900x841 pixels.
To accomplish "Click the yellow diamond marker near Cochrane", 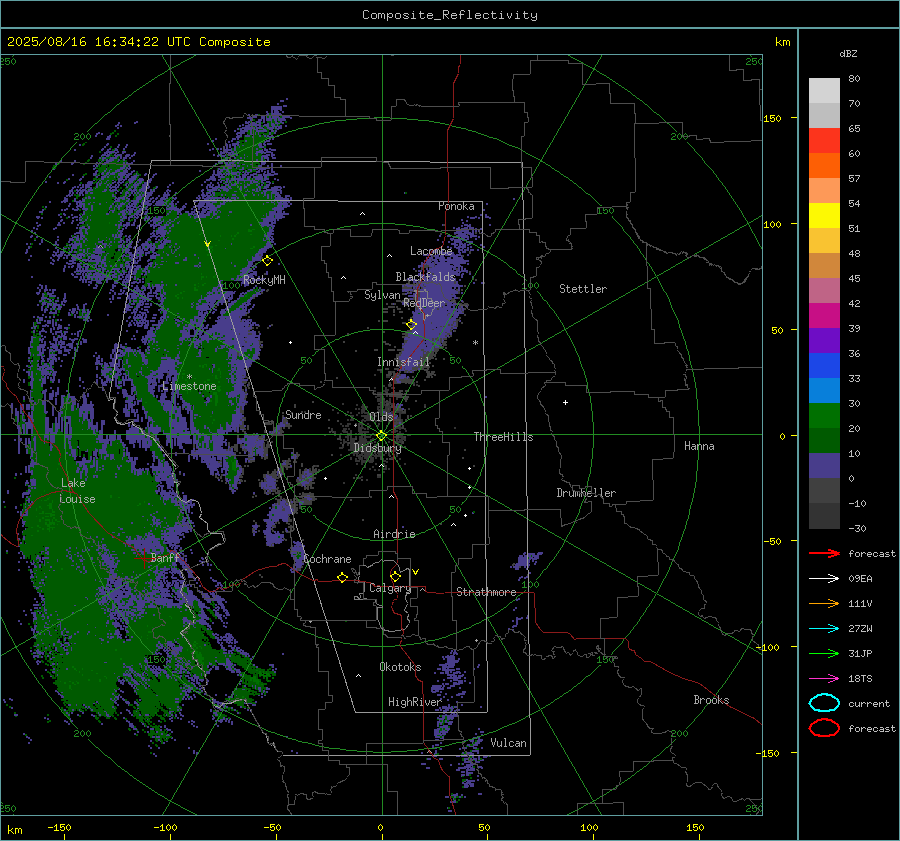I will (343, 577).
